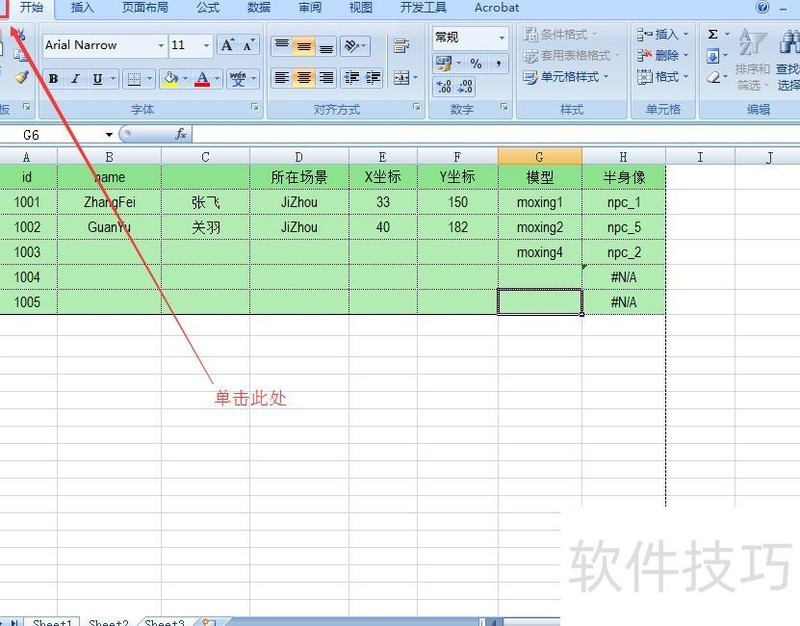
Task: Open the Insert Function fx icon
Action: (181, 133)
